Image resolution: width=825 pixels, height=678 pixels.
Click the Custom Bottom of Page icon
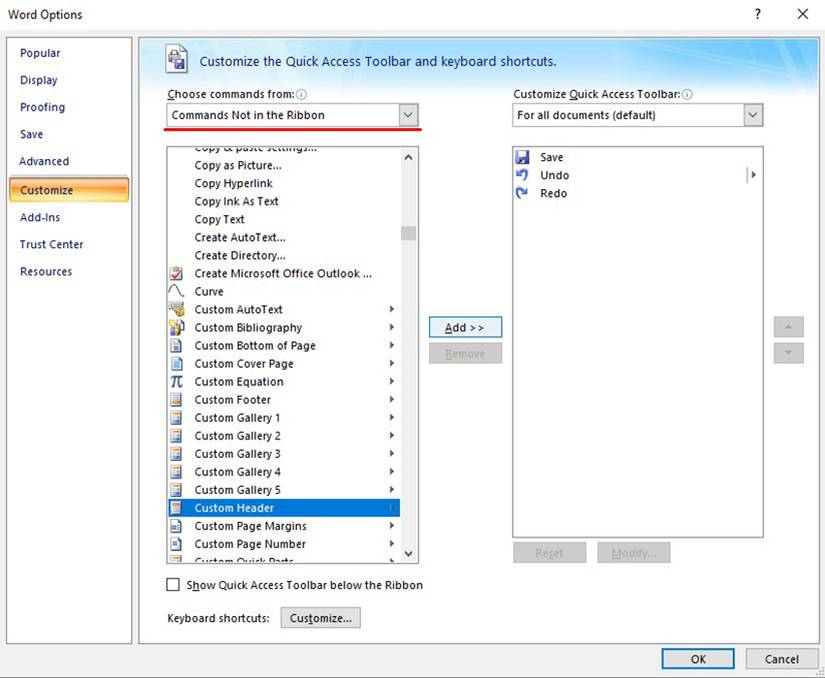pyautogui.click(x=176, y=346)
